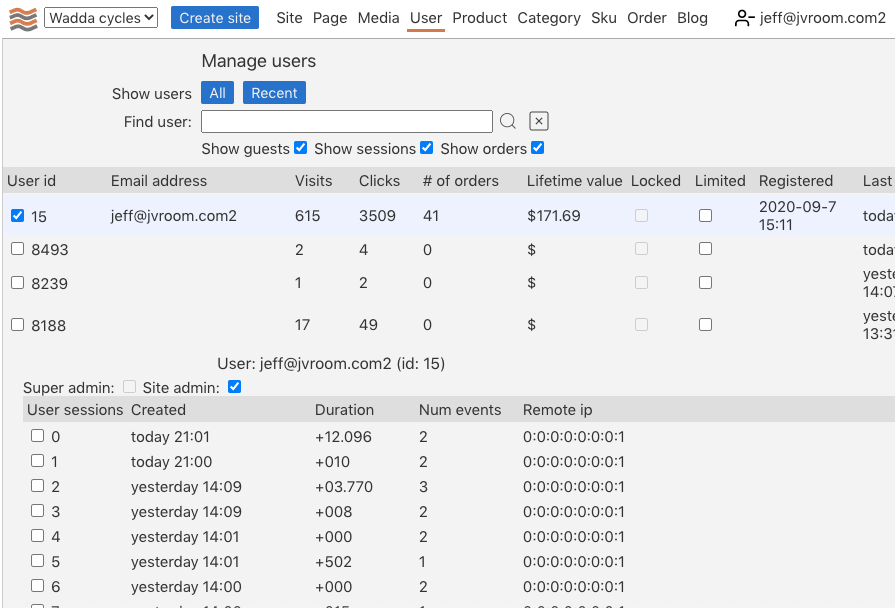Click the Duration column header in sessions

click(344, 410)
